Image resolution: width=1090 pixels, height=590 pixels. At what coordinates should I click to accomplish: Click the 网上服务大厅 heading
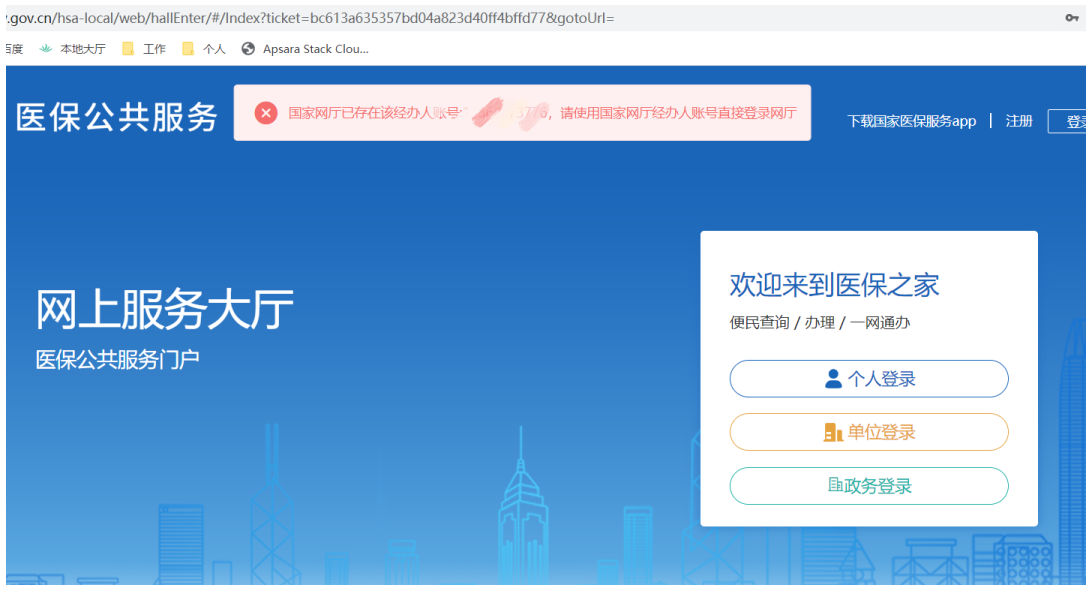(x=165, y=310)
